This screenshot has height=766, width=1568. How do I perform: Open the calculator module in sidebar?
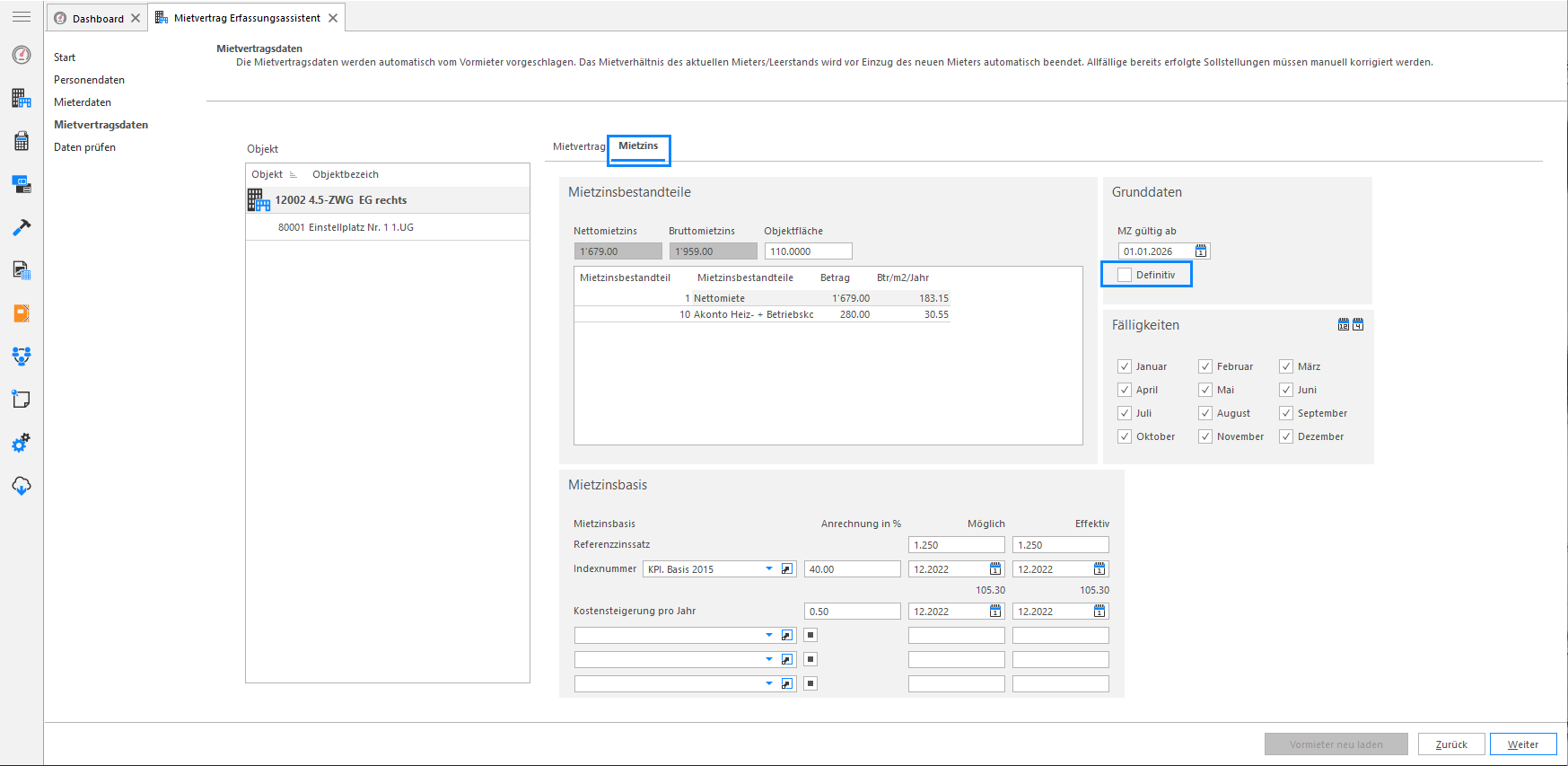coord(22,141)
